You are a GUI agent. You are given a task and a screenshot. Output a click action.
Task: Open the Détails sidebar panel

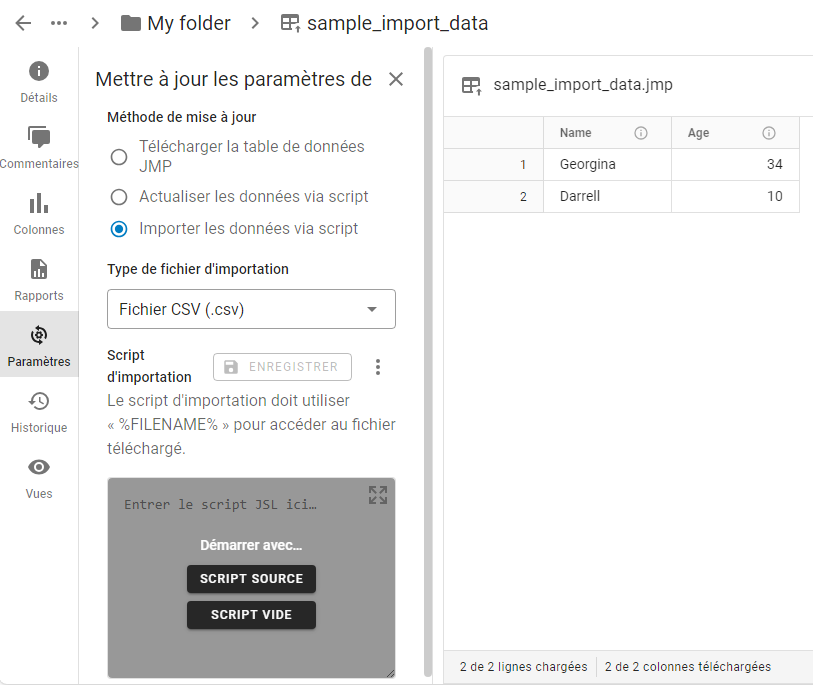[39, 81]
